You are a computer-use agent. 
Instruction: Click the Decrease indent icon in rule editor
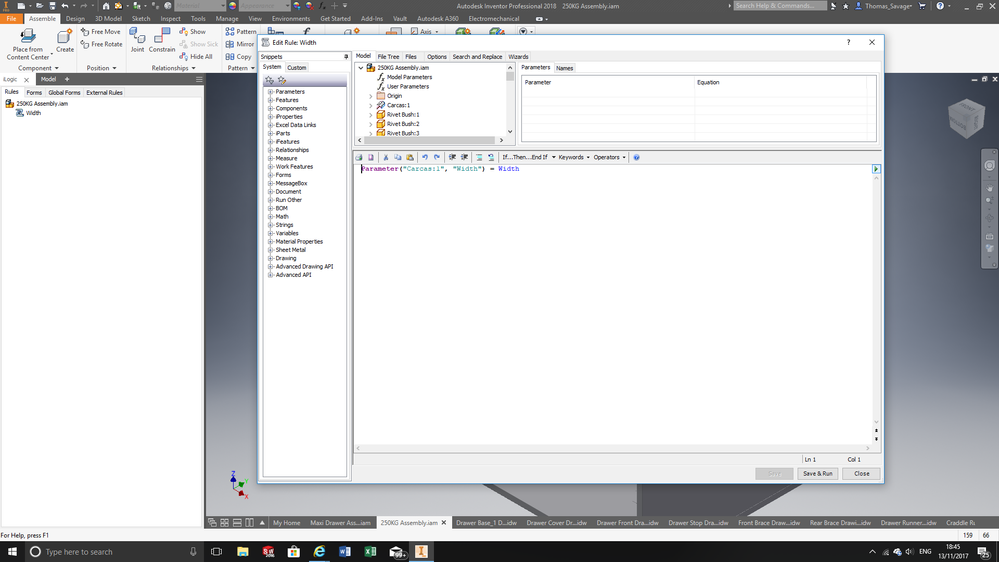point(464,157)
